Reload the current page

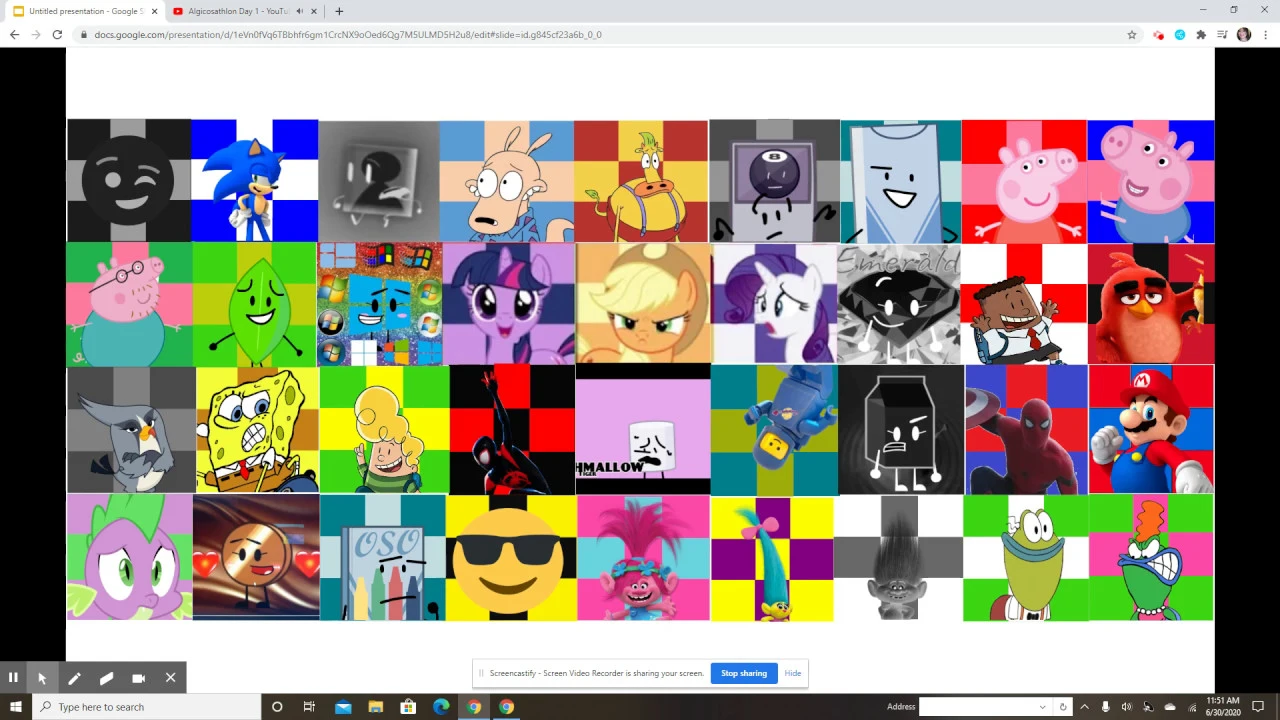coord(57,34)
